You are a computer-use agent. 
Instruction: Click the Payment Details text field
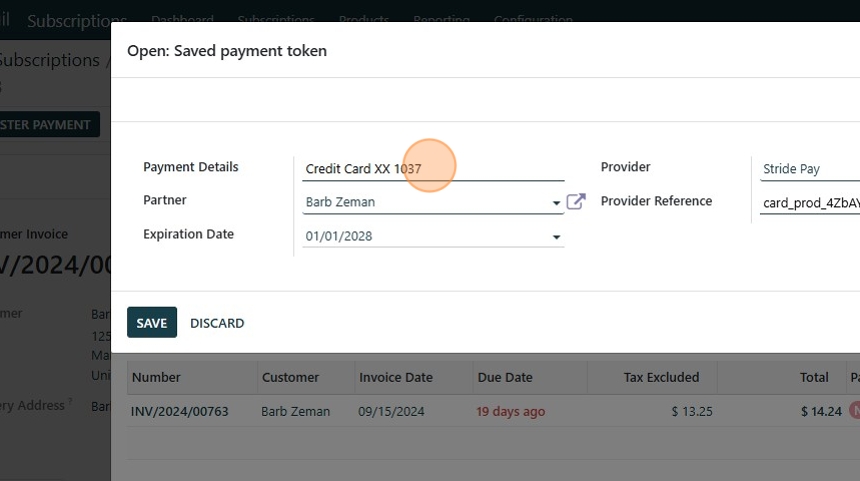click(x=433, y=169)
